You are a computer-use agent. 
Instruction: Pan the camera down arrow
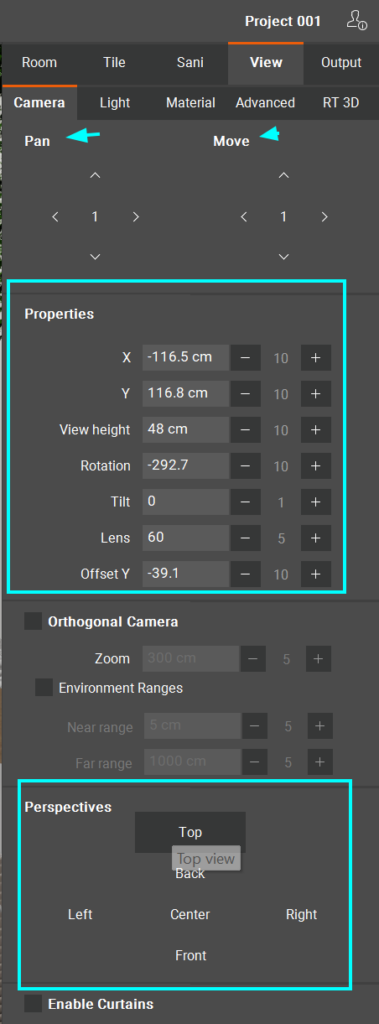tap(95, 257)
